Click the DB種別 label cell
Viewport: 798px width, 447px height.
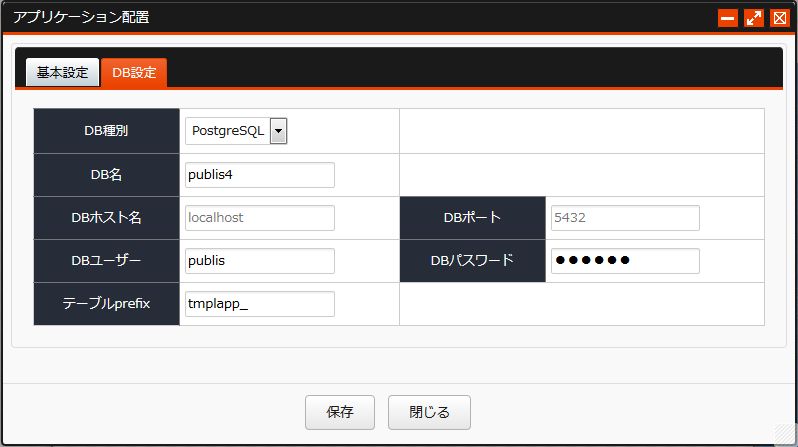[106, 131]
